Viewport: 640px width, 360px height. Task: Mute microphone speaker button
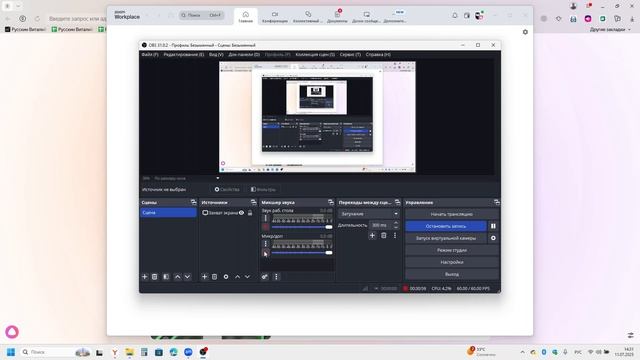[x=266, y=253]
